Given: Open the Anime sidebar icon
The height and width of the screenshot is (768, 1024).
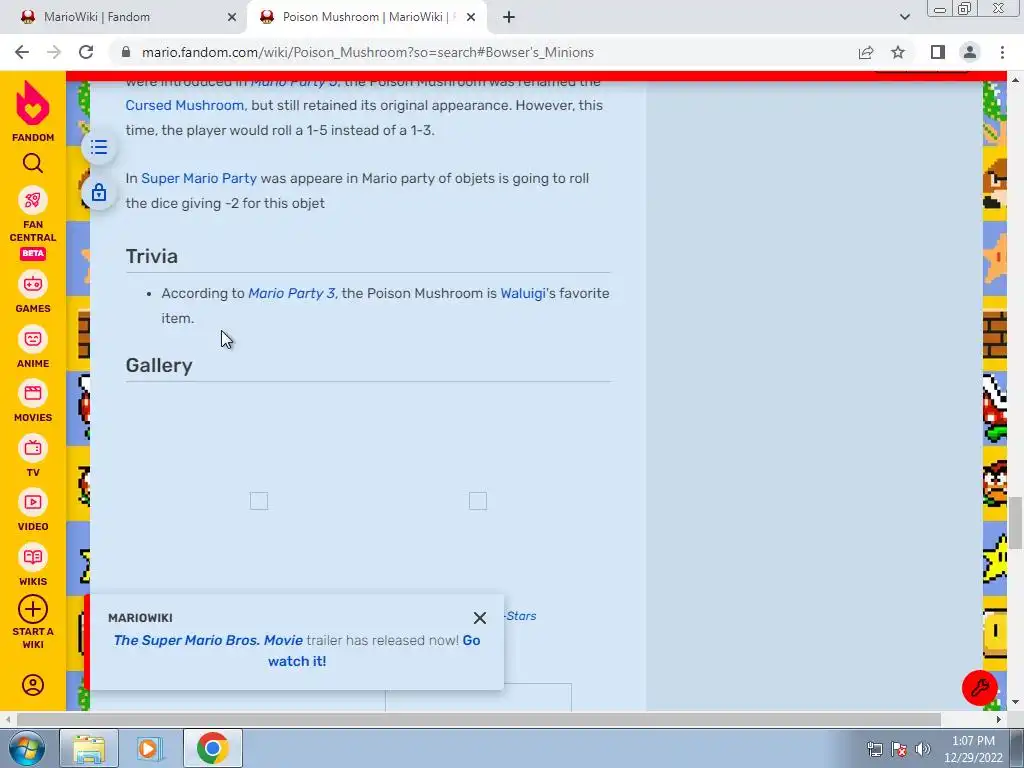Looking at the screenshot, I should click(33, 339).
